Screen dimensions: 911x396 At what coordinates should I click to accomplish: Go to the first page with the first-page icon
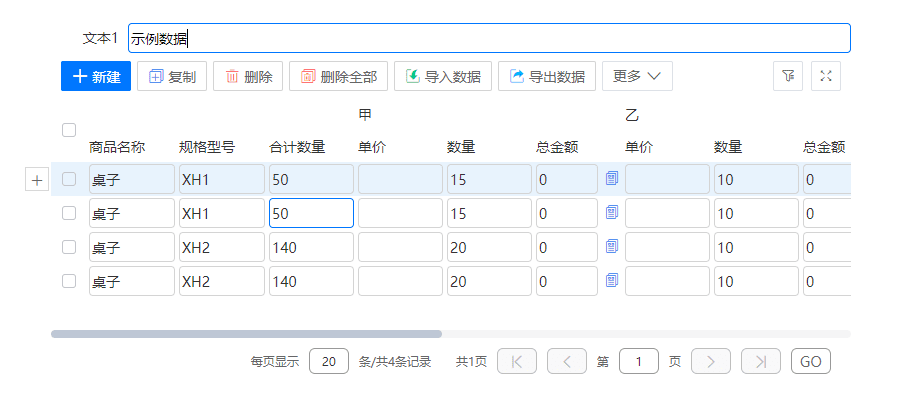517,361
